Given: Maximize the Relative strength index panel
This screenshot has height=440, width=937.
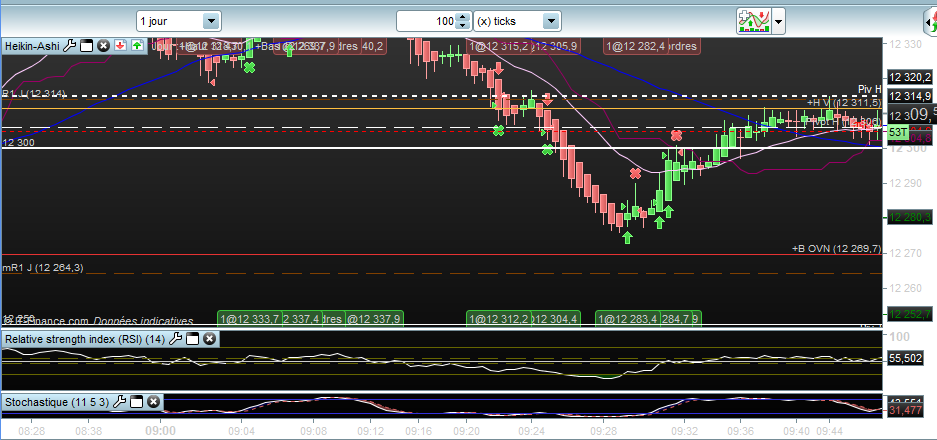Looking at the screenshot, I should pyautogui.click(x=192, y=339).
